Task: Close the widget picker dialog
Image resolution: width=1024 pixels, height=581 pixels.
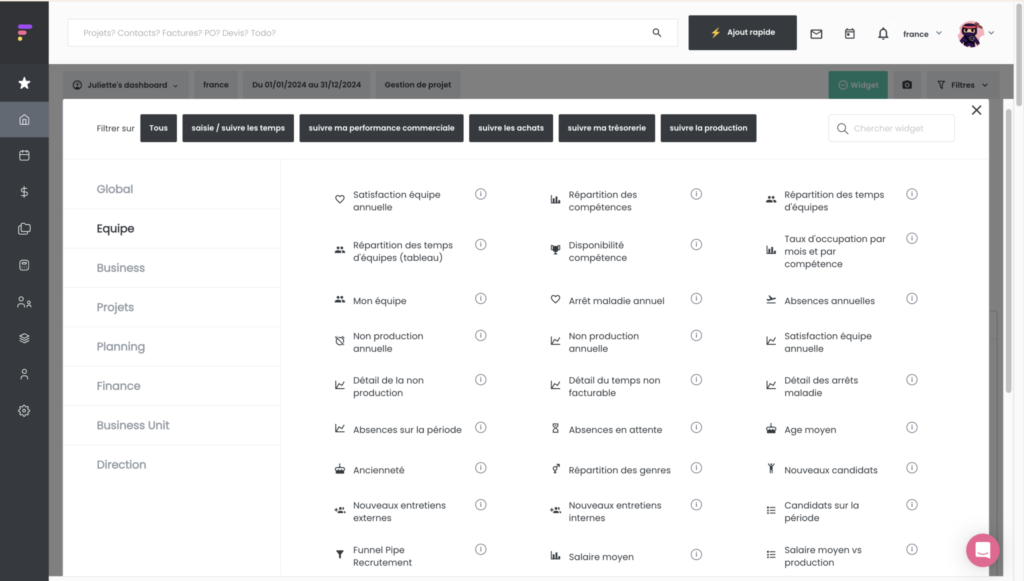Action: tap(976, 110)
